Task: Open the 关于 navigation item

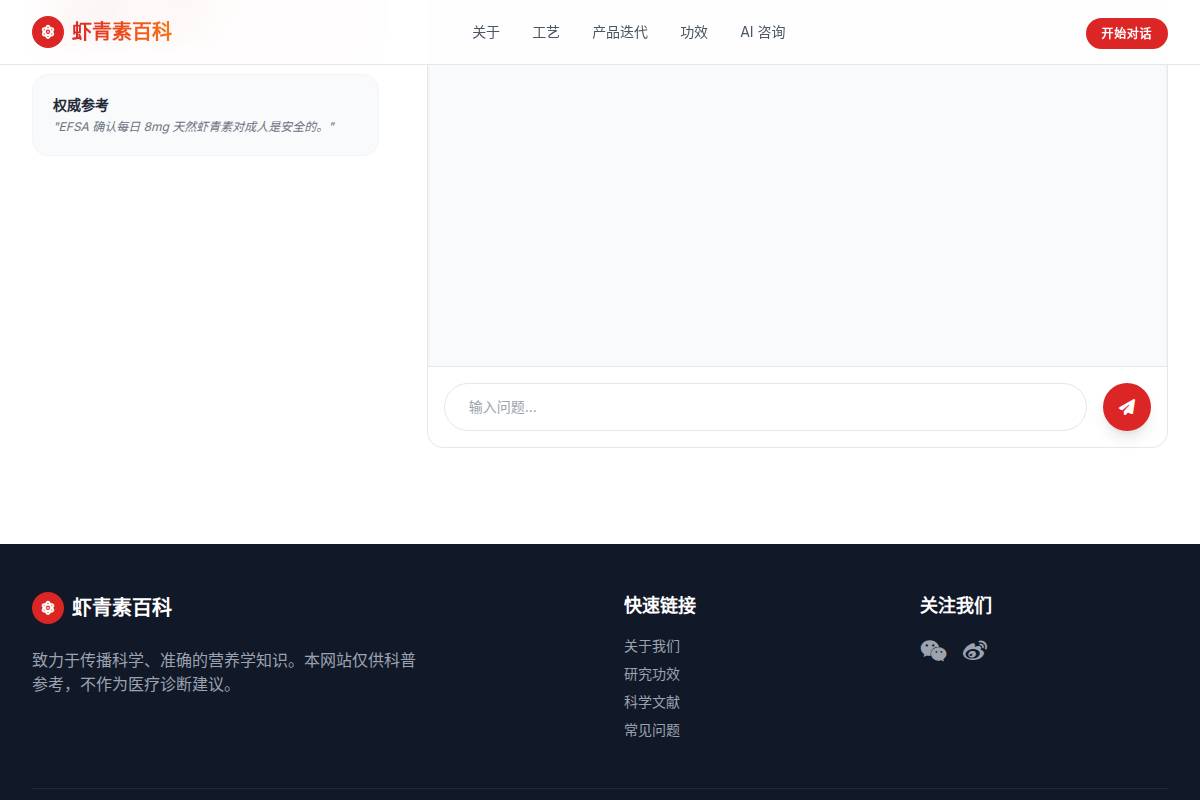Action: [x=486, y=32]
